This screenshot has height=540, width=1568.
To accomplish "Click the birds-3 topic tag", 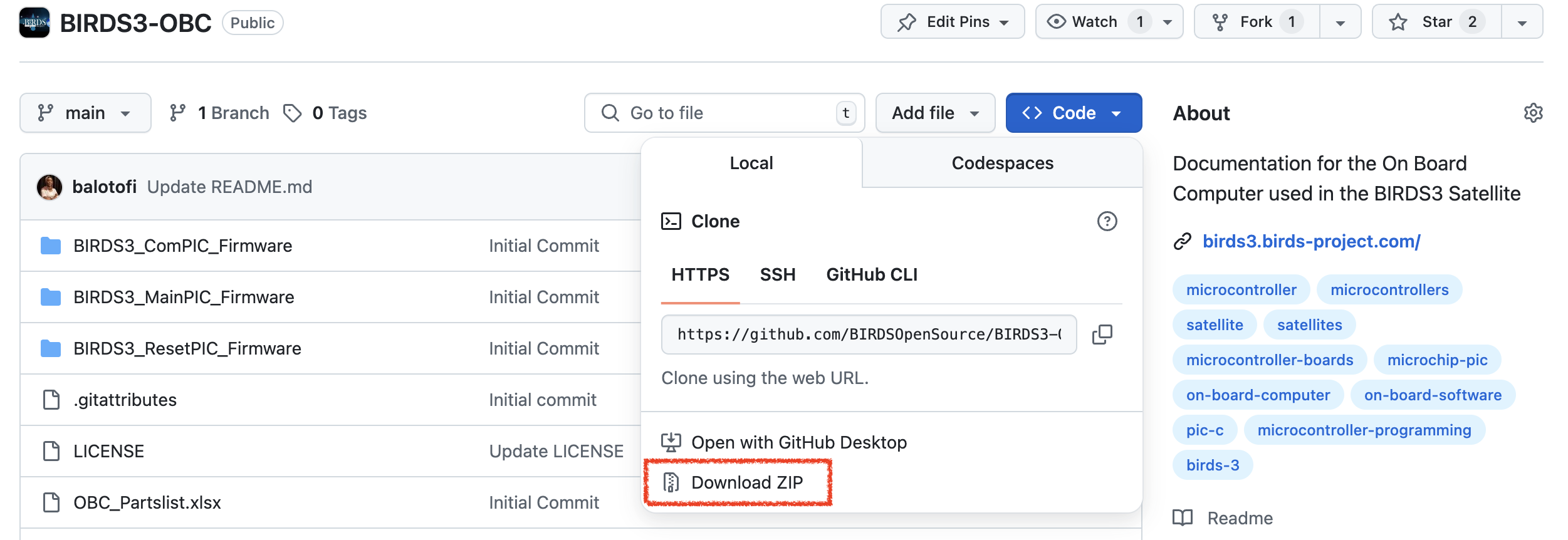I will coord(1213,465).
